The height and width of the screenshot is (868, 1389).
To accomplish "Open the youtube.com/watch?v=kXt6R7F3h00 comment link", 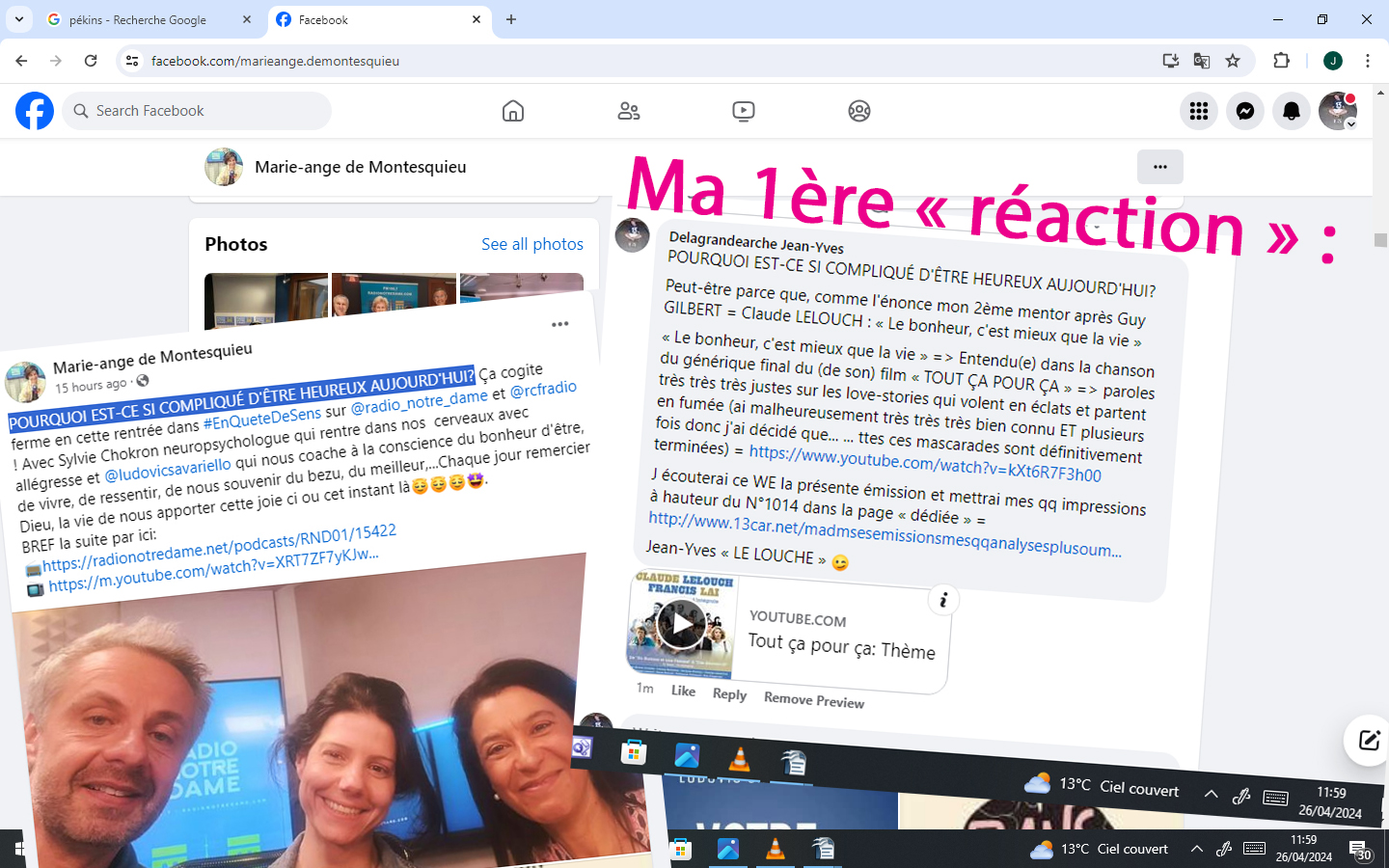I will pyautogui.click(x=925, y=464).
